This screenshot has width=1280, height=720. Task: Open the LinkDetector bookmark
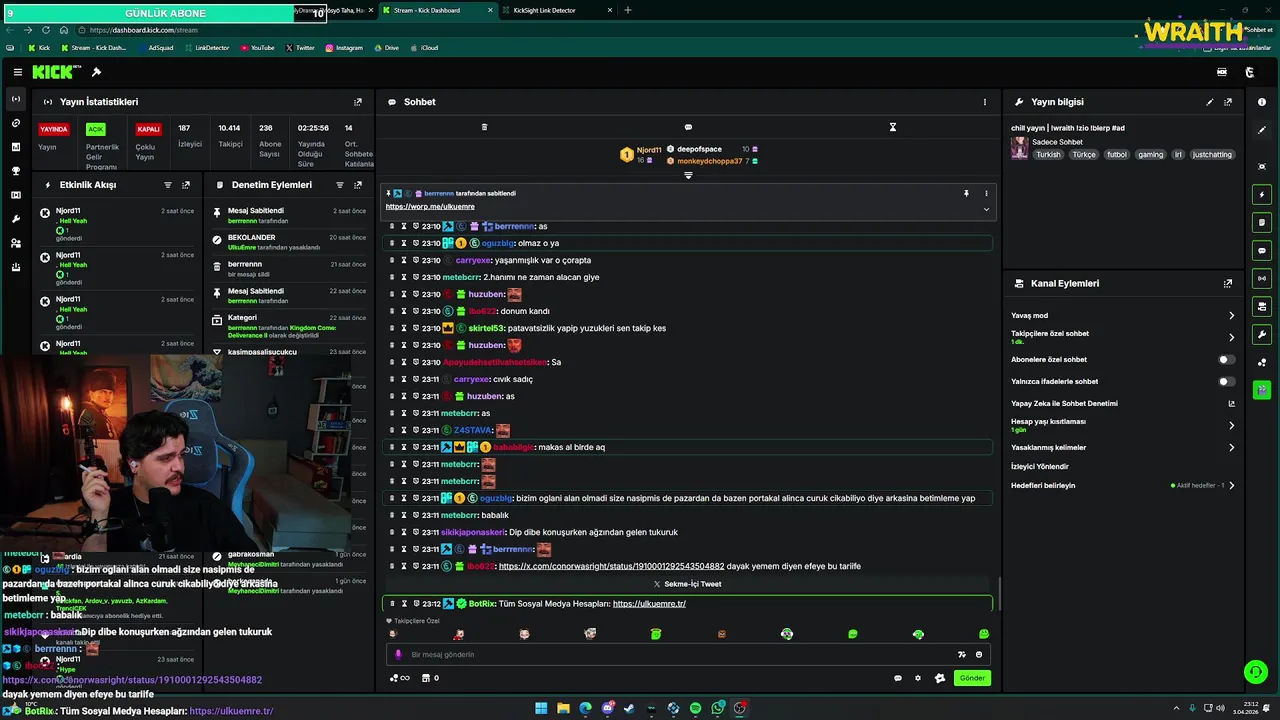(x=206, y=47)
